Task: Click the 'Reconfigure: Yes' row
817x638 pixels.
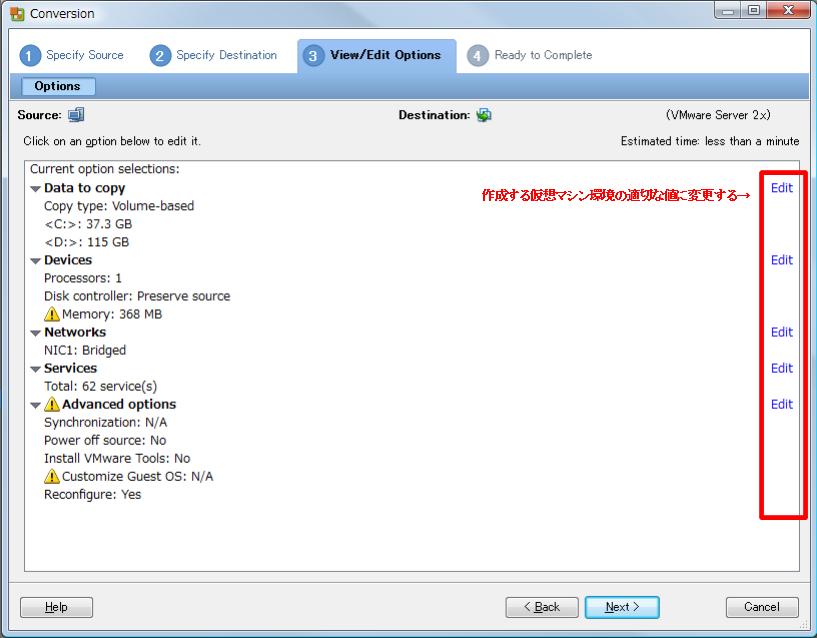Action: 93,494
